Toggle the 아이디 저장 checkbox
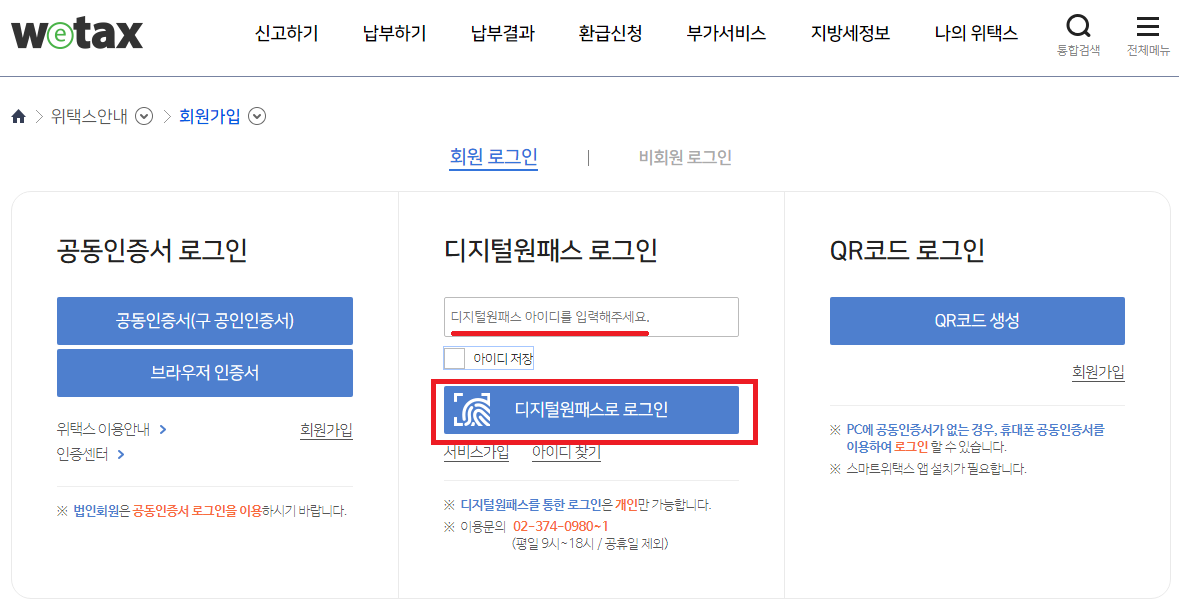 pos(454,358)
